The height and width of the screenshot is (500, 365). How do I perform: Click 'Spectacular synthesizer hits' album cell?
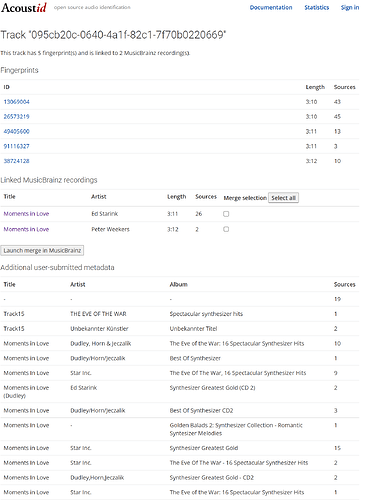point(206,314)
